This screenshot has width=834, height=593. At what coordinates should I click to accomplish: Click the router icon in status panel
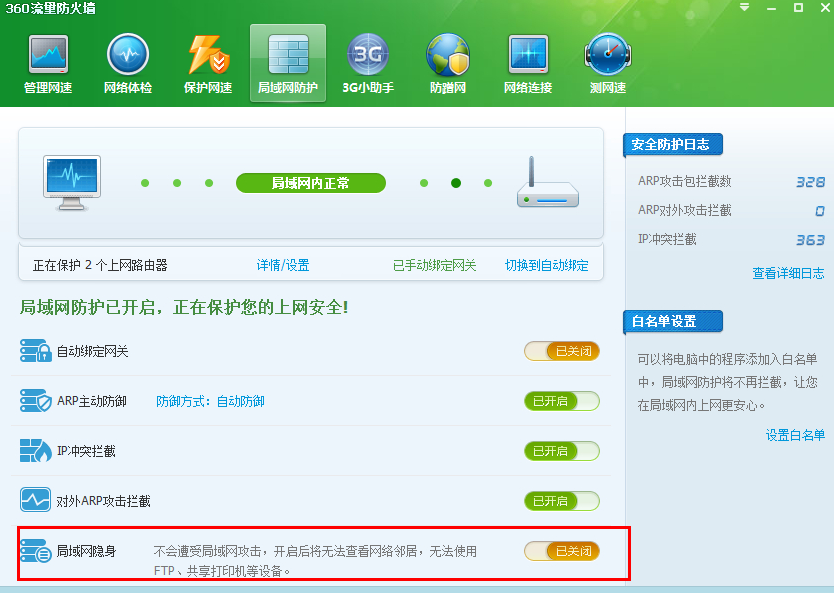click(x=547, y=183)
